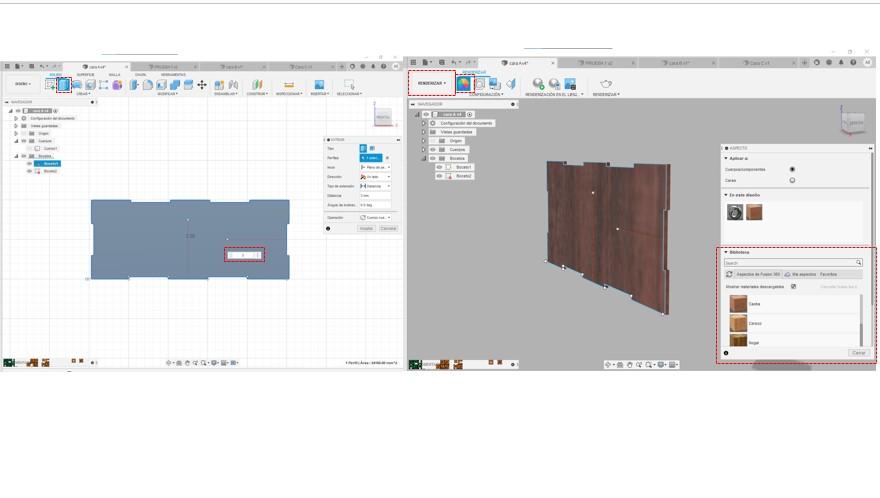The width and height of the screenshot is (880, 498).
Task: Choose the Revolve tool in the left window
Action: 77,85
